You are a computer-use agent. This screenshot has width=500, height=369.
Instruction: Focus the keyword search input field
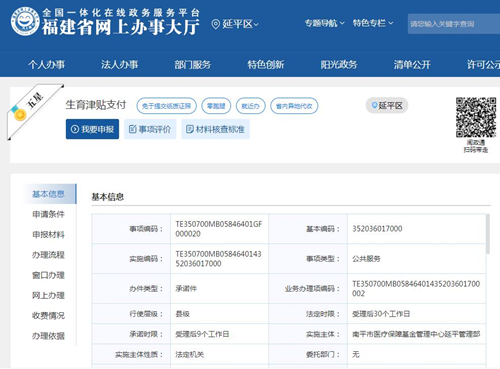pos(454,24)
